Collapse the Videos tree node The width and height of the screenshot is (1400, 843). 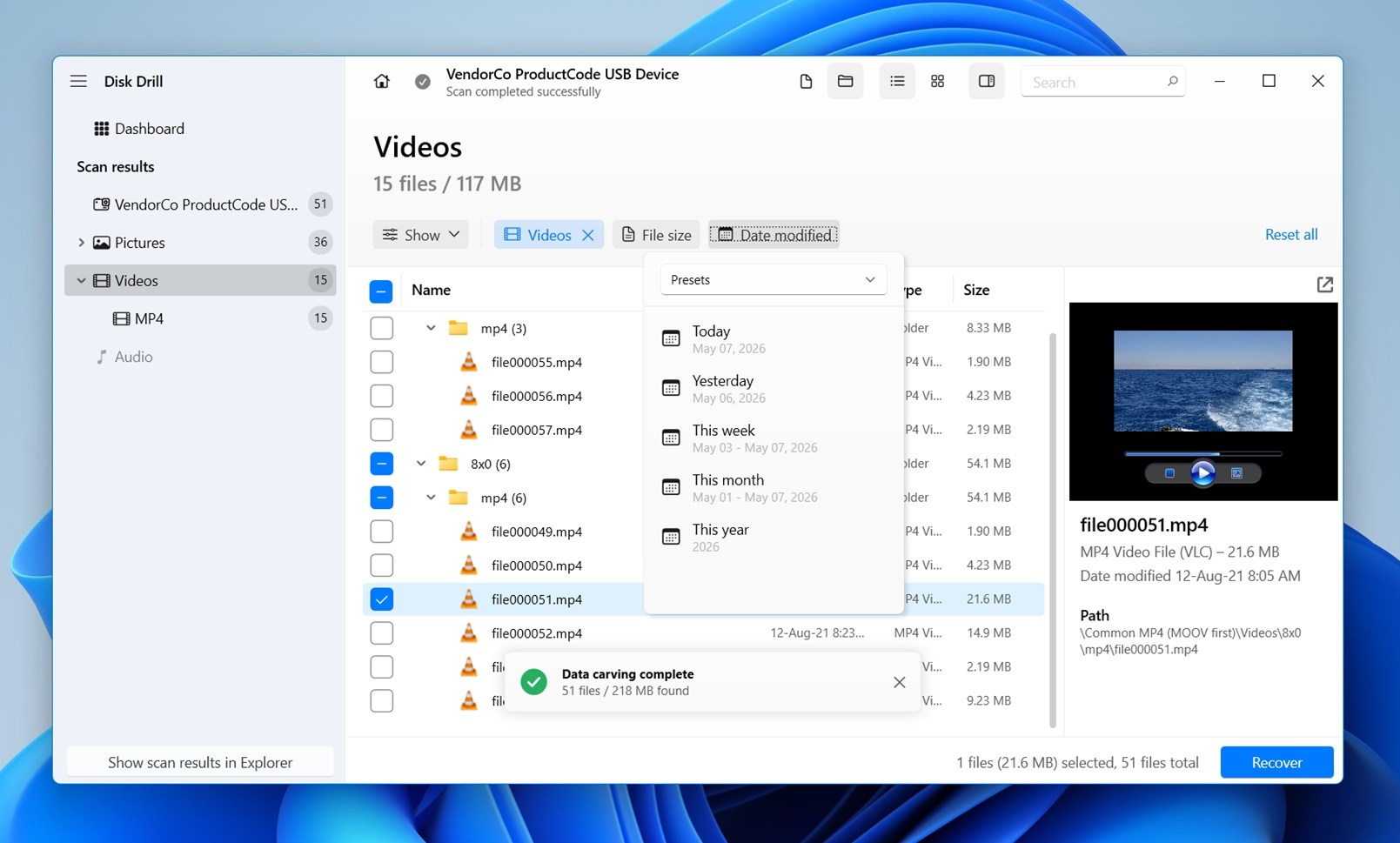tap(81, 280)
